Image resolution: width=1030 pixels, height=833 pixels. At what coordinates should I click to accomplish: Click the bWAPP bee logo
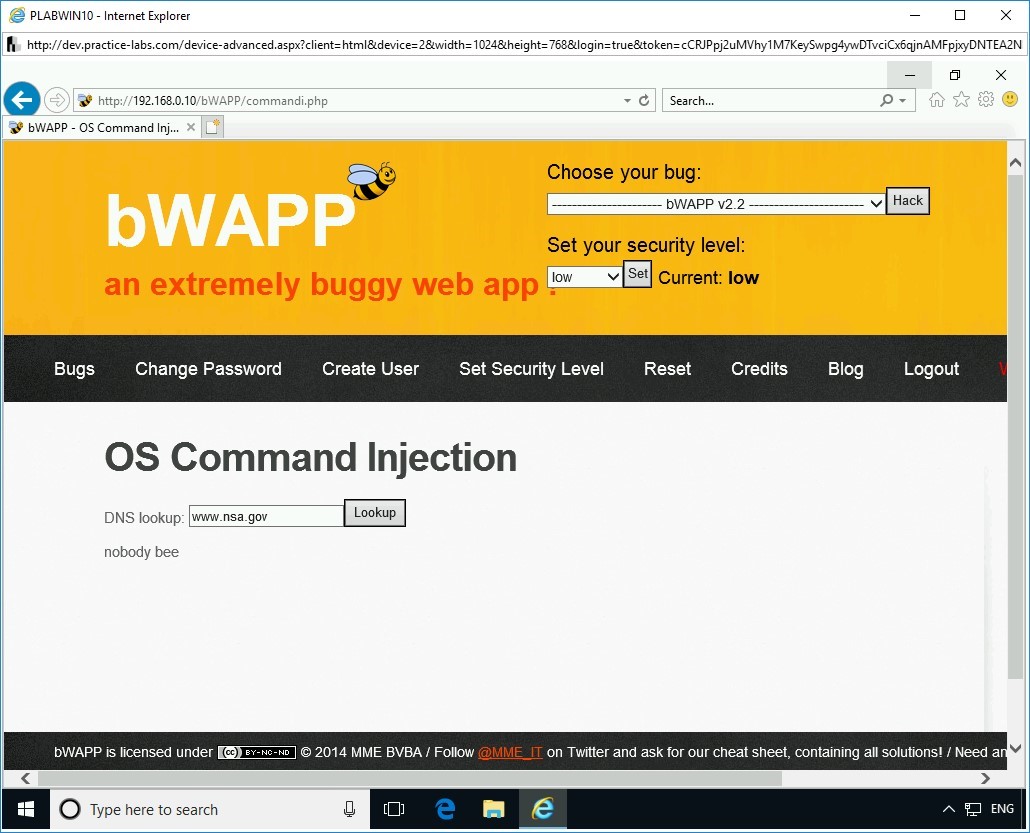click(x=369, y=180)
